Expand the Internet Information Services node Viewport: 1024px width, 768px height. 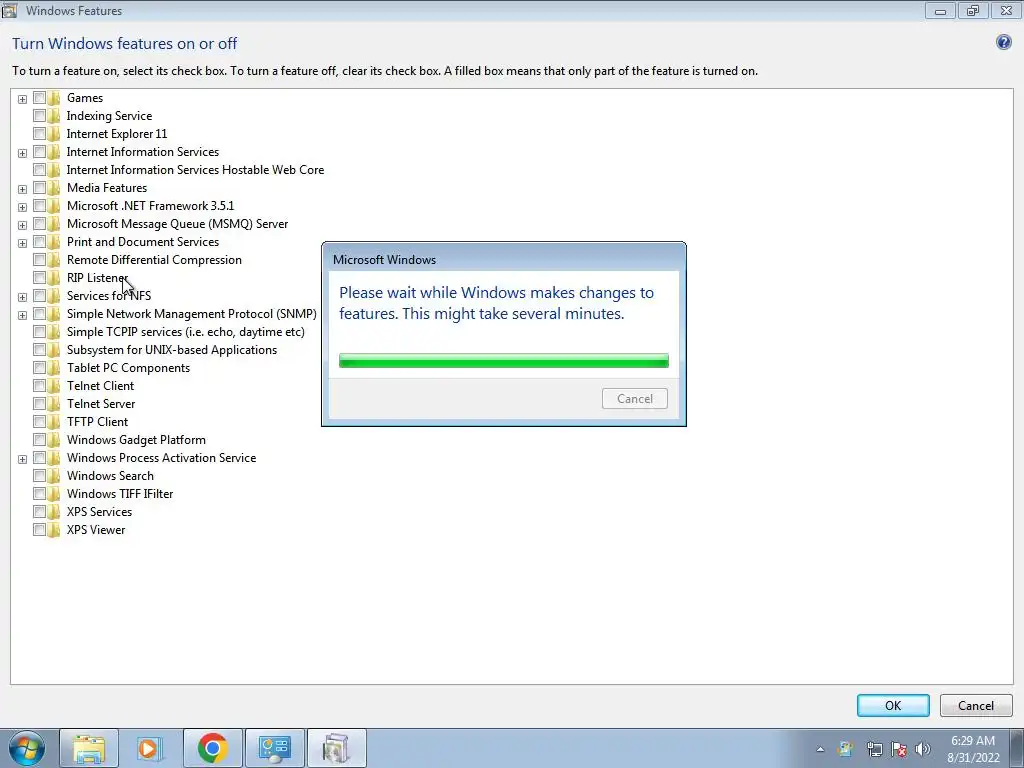[22, 153]
